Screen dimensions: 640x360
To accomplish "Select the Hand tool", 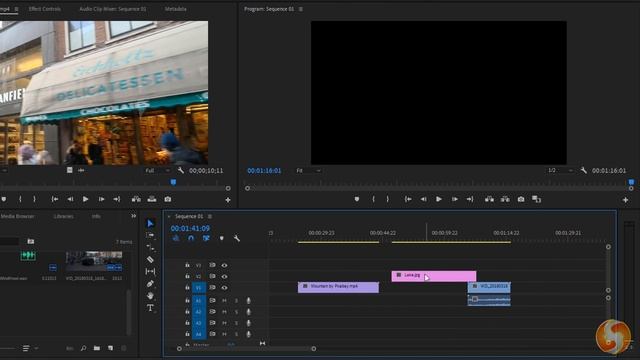I will pyautogui.click(x=150, y=295).
